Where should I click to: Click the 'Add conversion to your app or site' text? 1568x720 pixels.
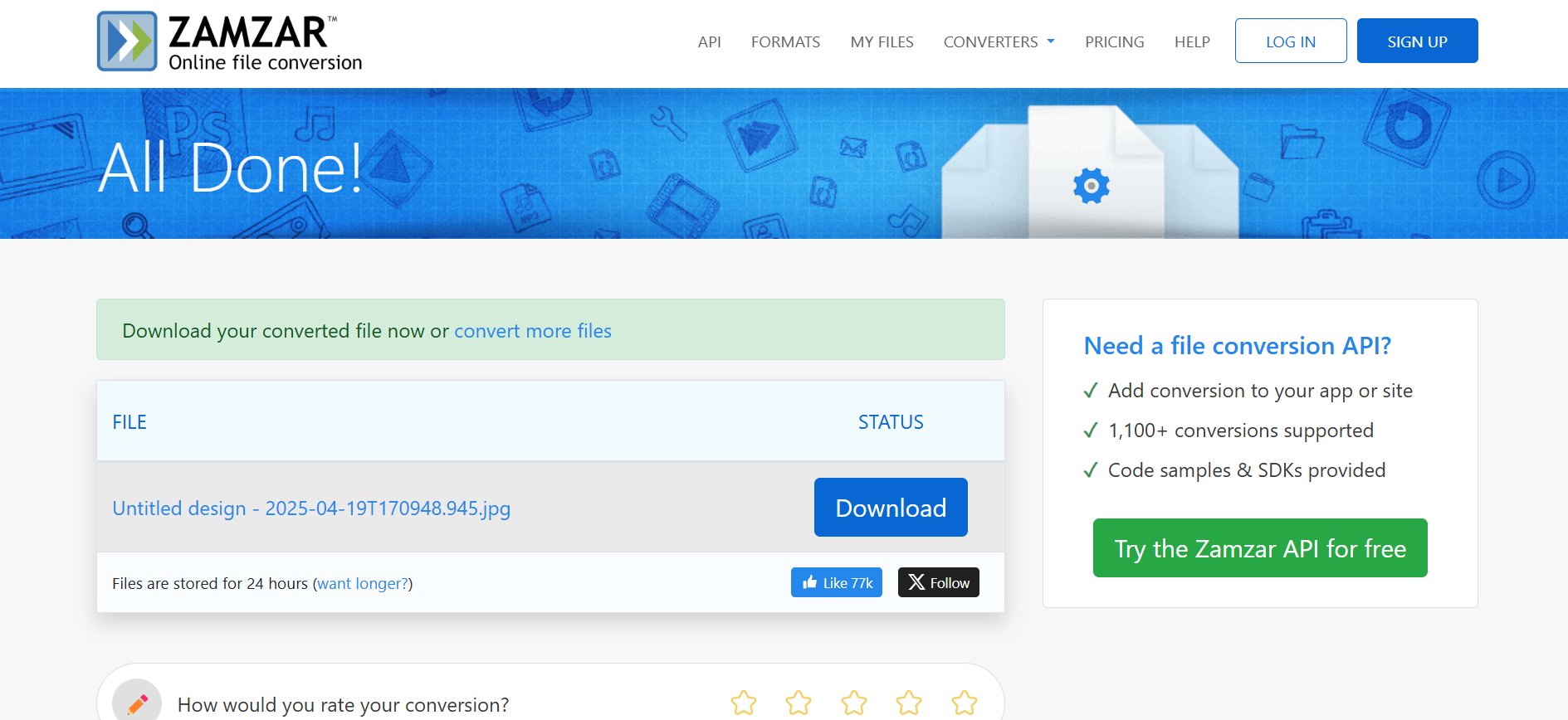[x=1260, y=391]
